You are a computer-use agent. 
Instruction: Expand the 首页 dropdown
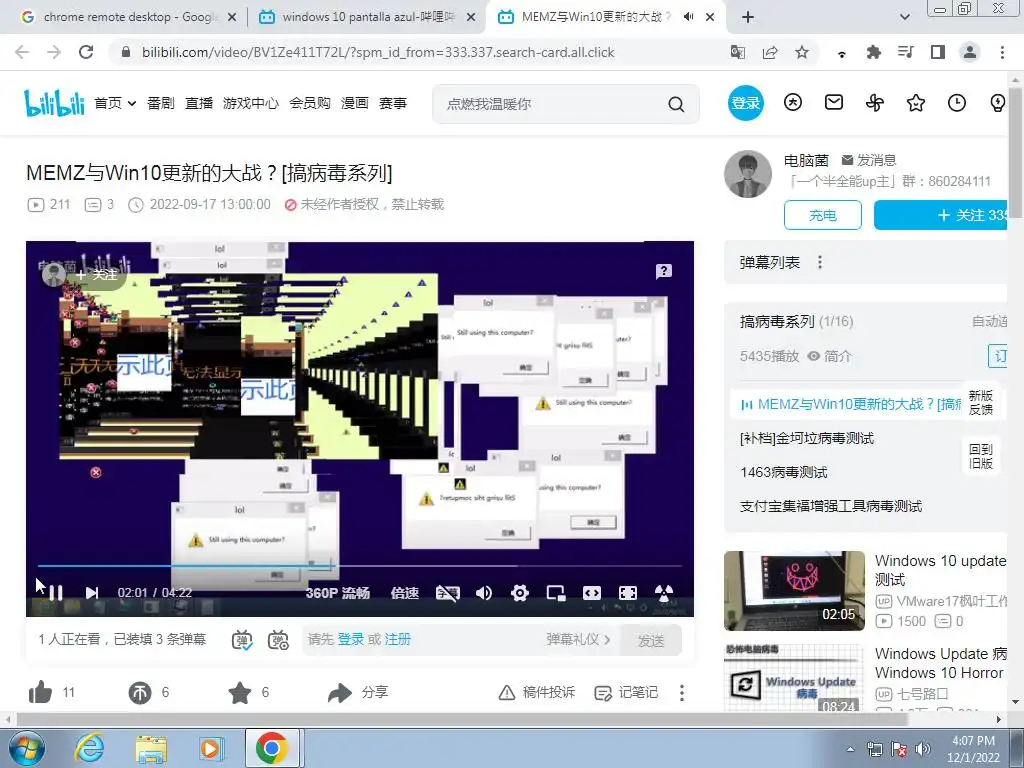[x=115, y=103]
